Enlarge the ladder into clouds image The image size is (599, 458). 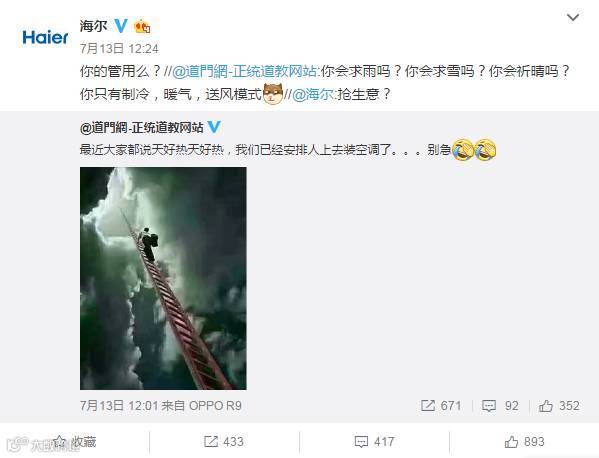(x=163, y=278)
